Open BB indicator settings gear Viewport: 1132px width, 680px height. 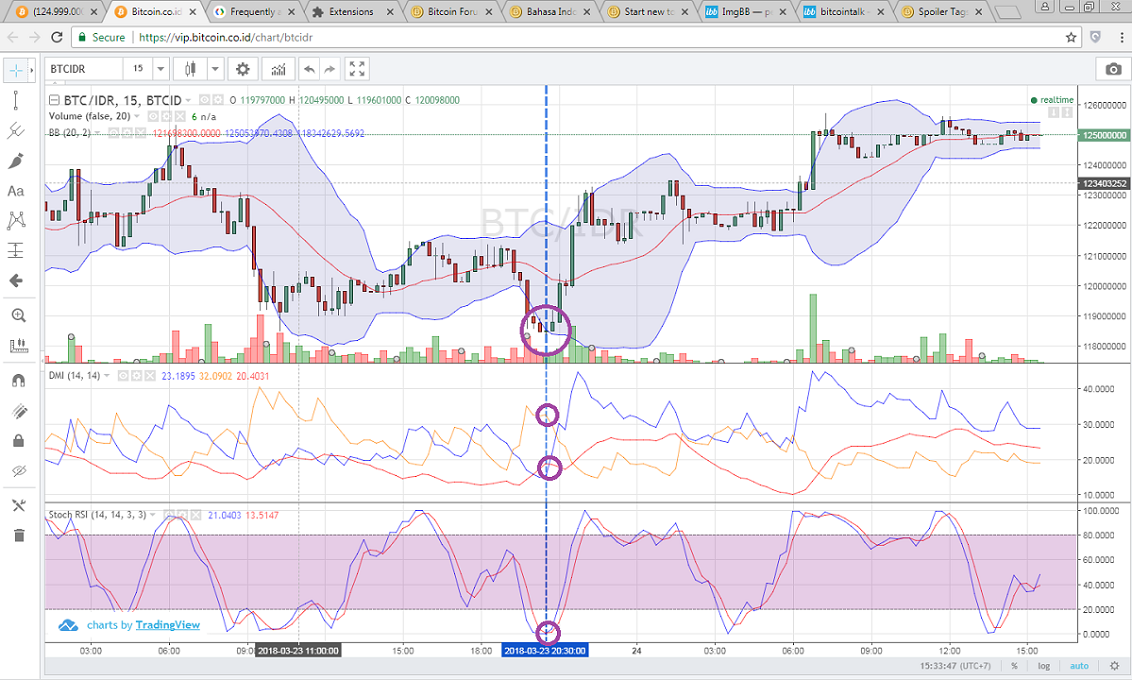[x=127, y=133]
